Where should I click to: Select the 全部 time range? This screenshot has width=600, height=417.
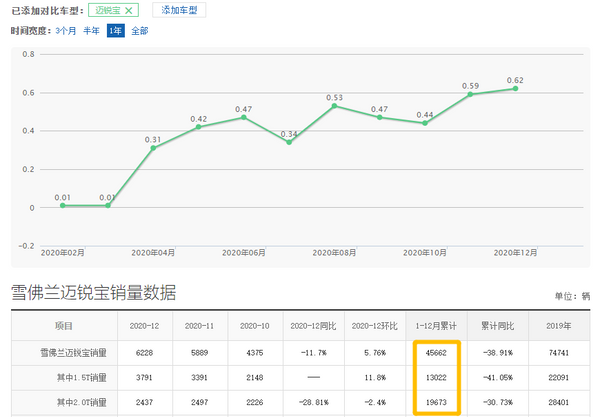[140, 31]
